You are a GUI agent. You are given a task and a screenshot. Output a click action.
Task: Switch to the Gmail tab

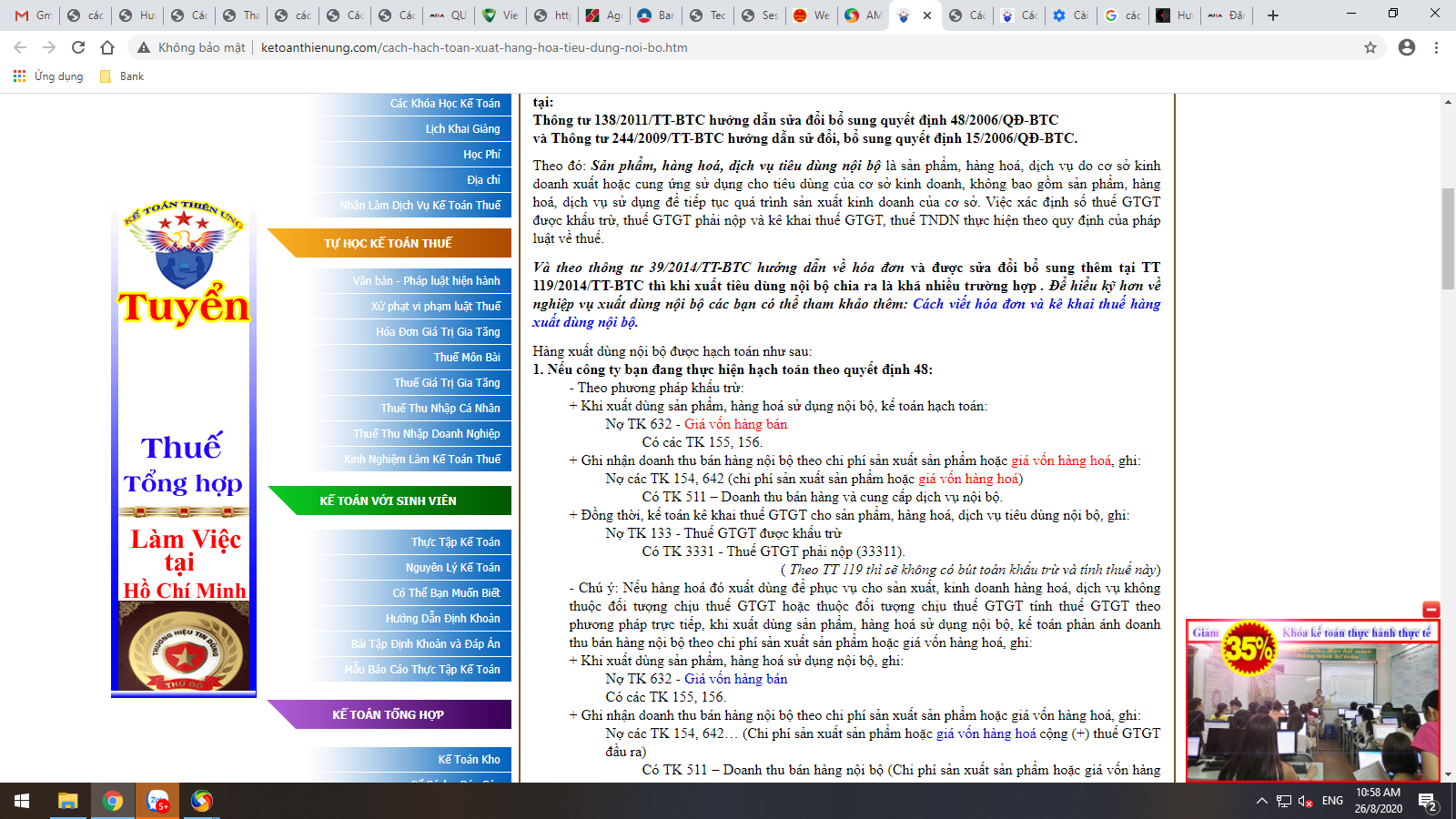coord(34,15)
